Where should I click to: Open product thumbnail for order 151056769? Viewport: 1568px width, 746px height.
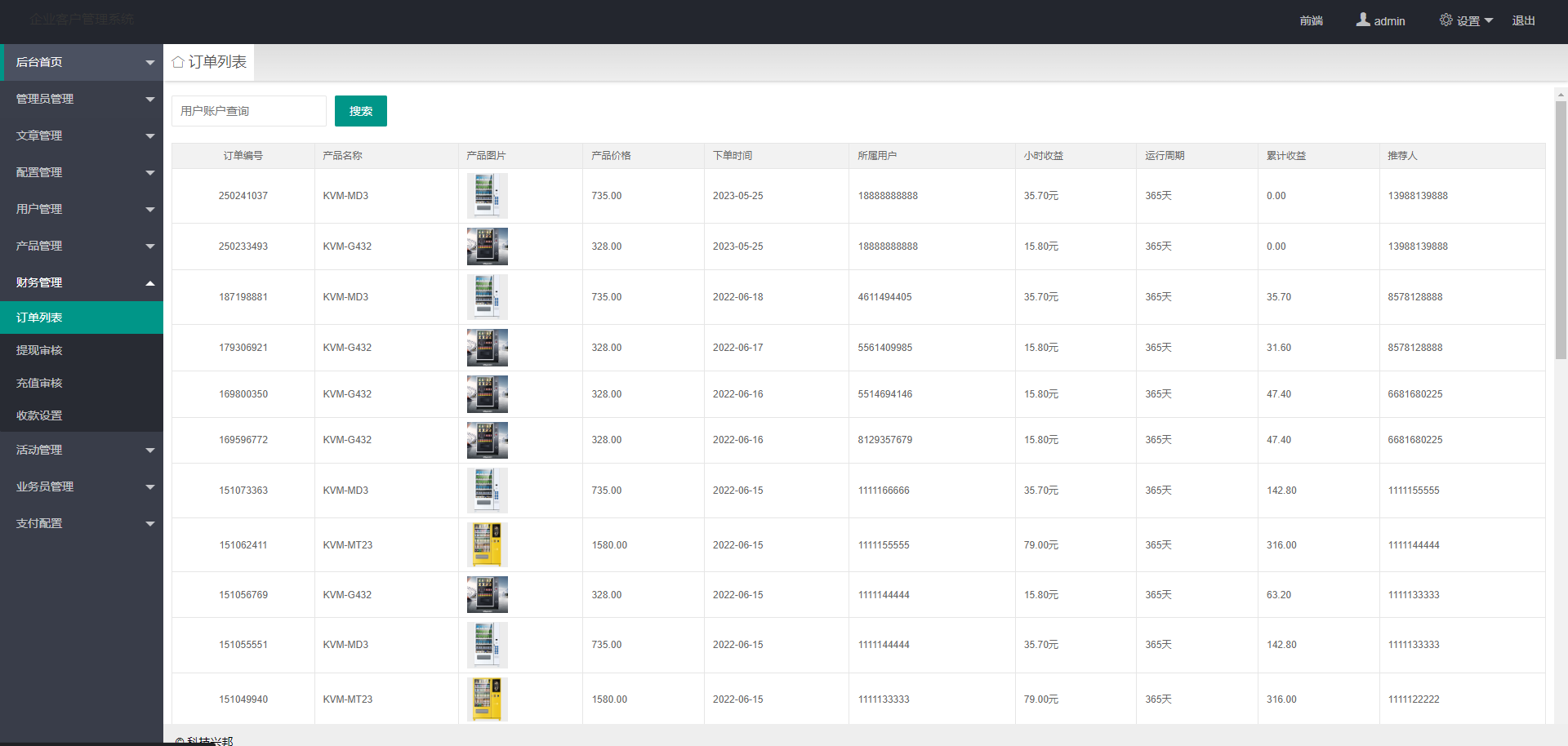coord(488,595)
